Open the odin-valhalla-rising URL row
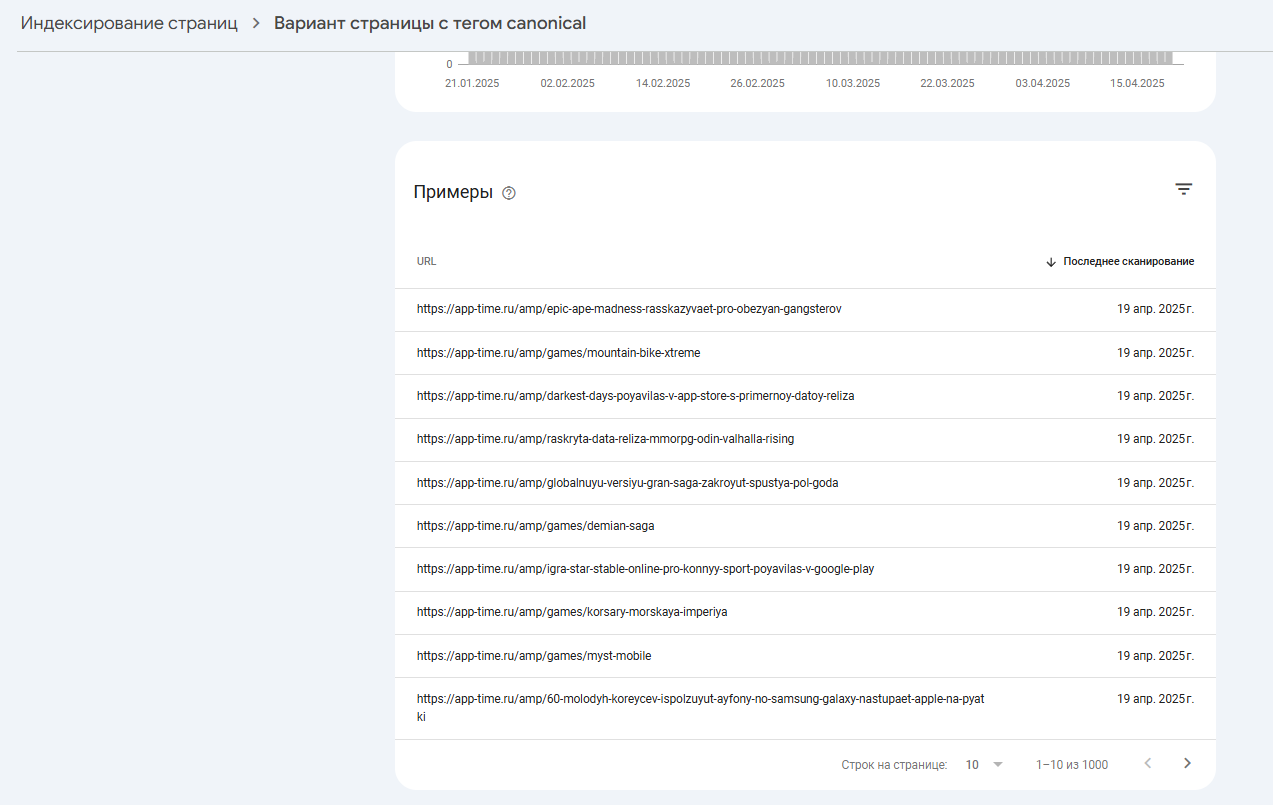 click(x=605, y=439)
